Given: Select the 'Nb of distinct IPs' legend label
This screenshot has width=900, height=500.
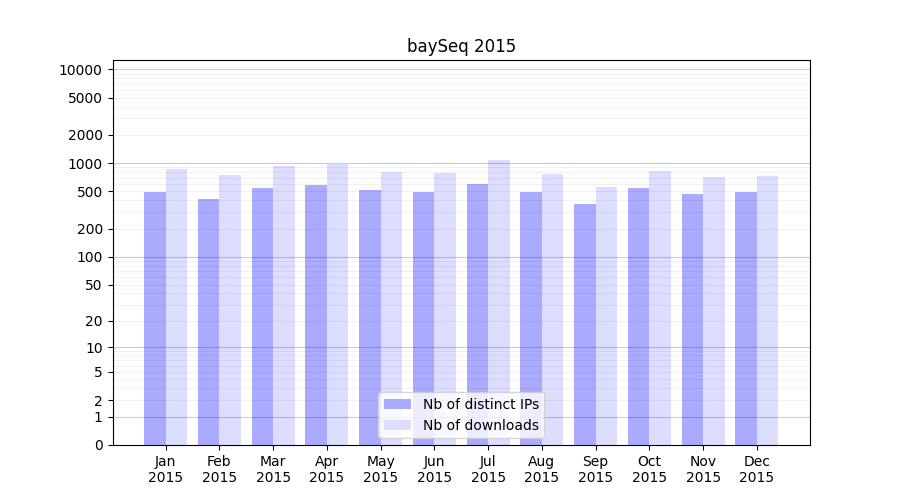Looking at the screenshot, I should click(x=480, y=404).
